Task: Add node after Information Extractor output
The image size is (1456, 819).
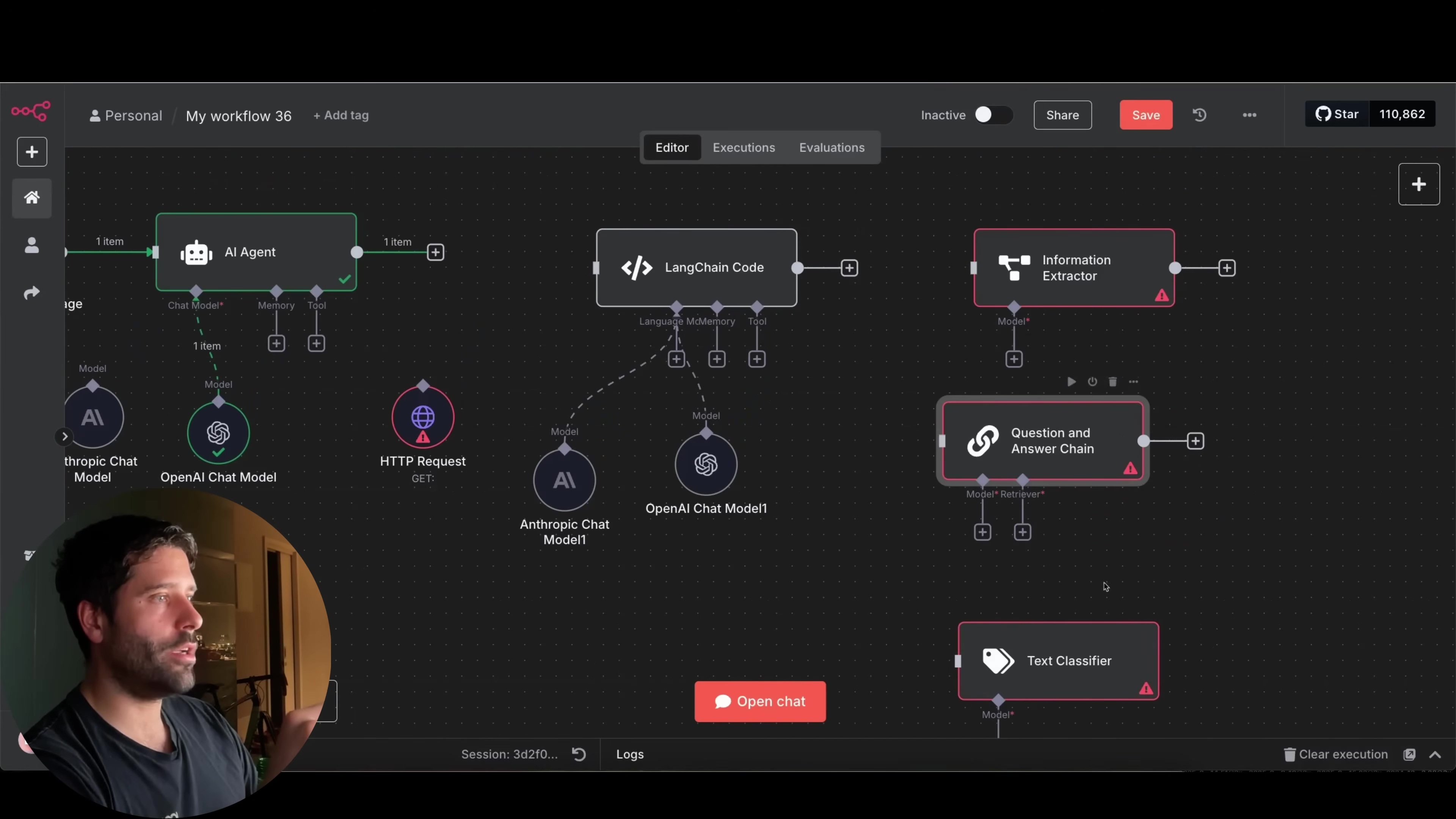Action: [x=1227, y=268]
